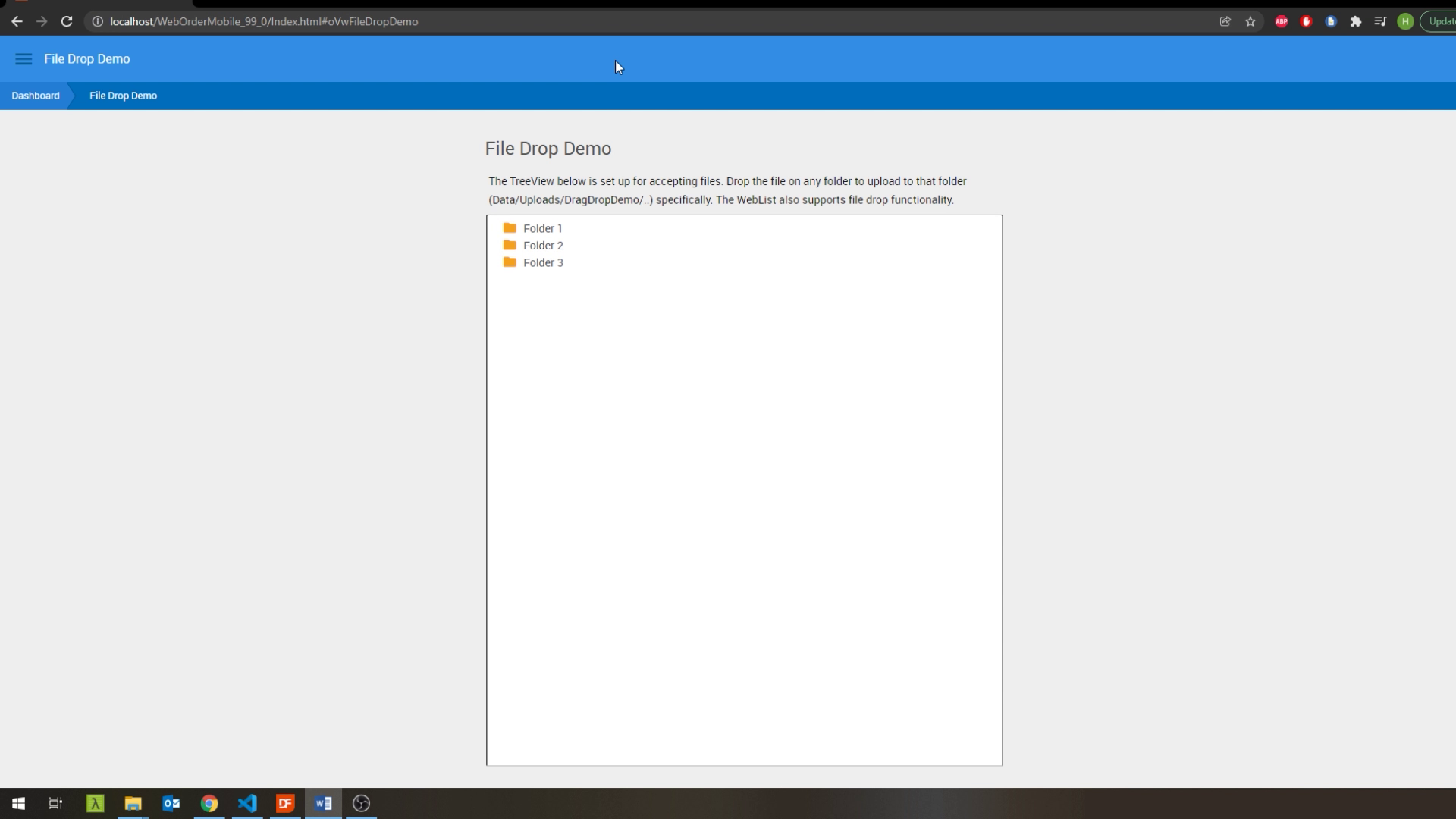The width and height of the screenshot is (1456, 819).
Task: Open the hamburger menu icon
Action: (x=24, y=59)
